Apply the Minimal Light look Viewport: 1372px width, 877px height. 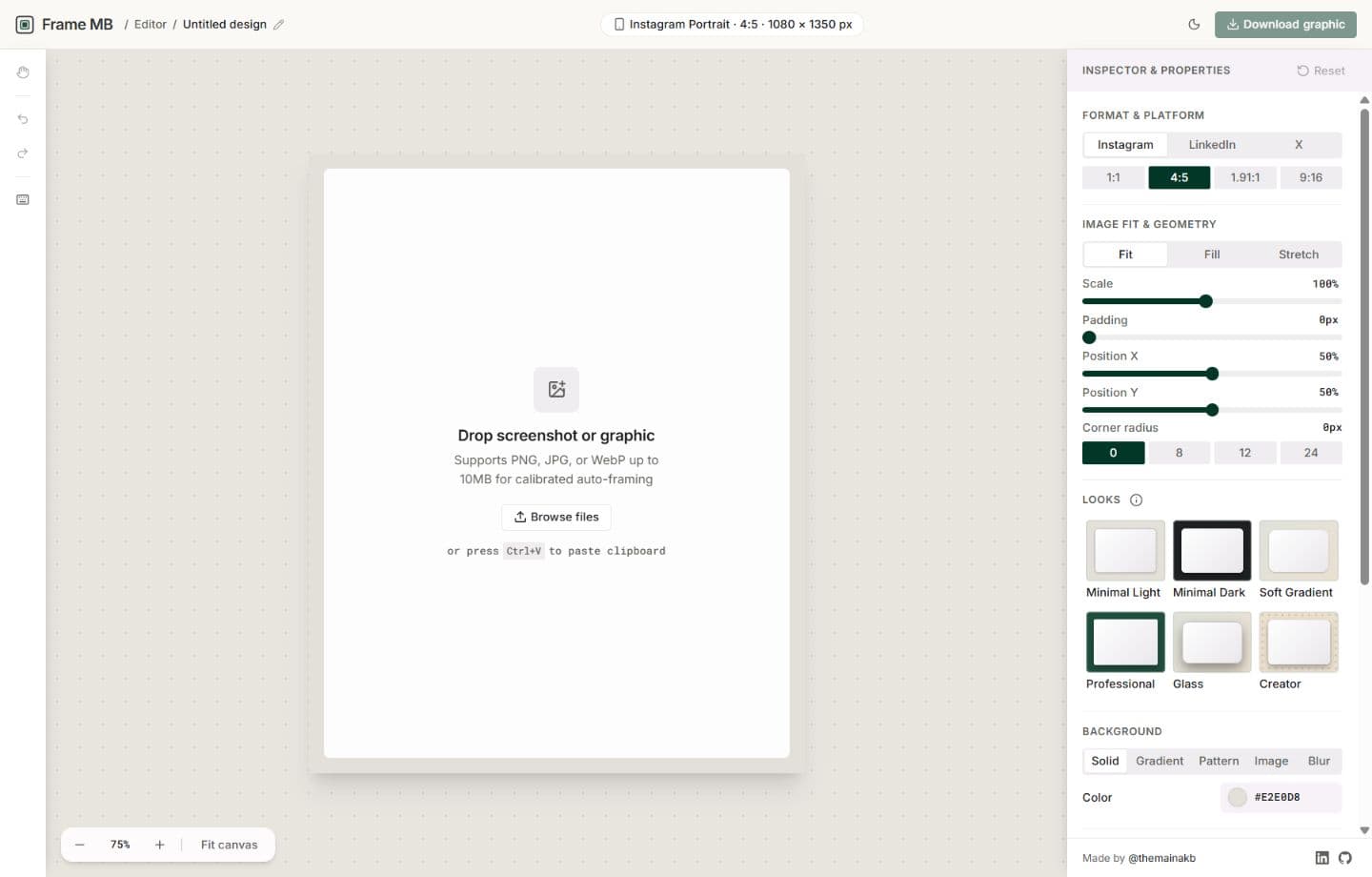pos(1125,560)
